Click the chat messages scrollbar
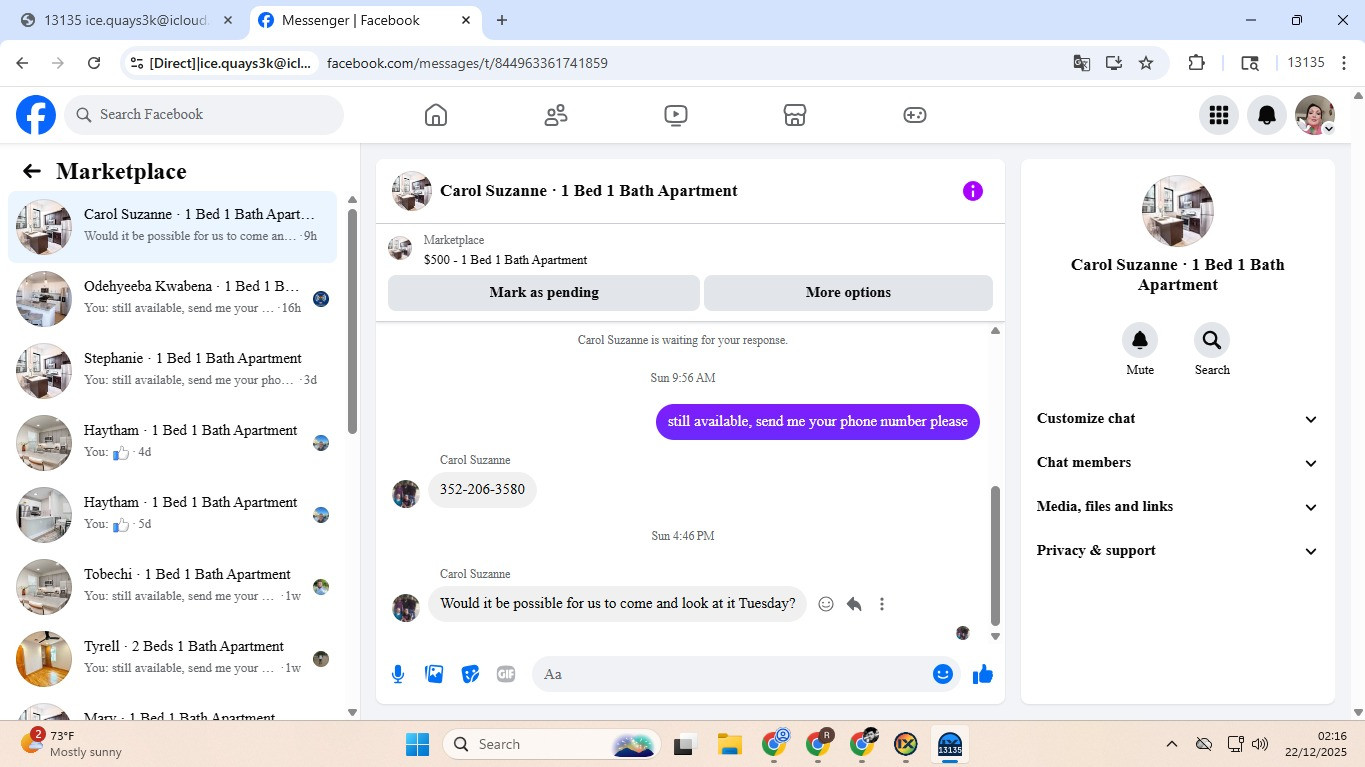The width and height of the screenshot is (1365, 767). tap(995, 555)
